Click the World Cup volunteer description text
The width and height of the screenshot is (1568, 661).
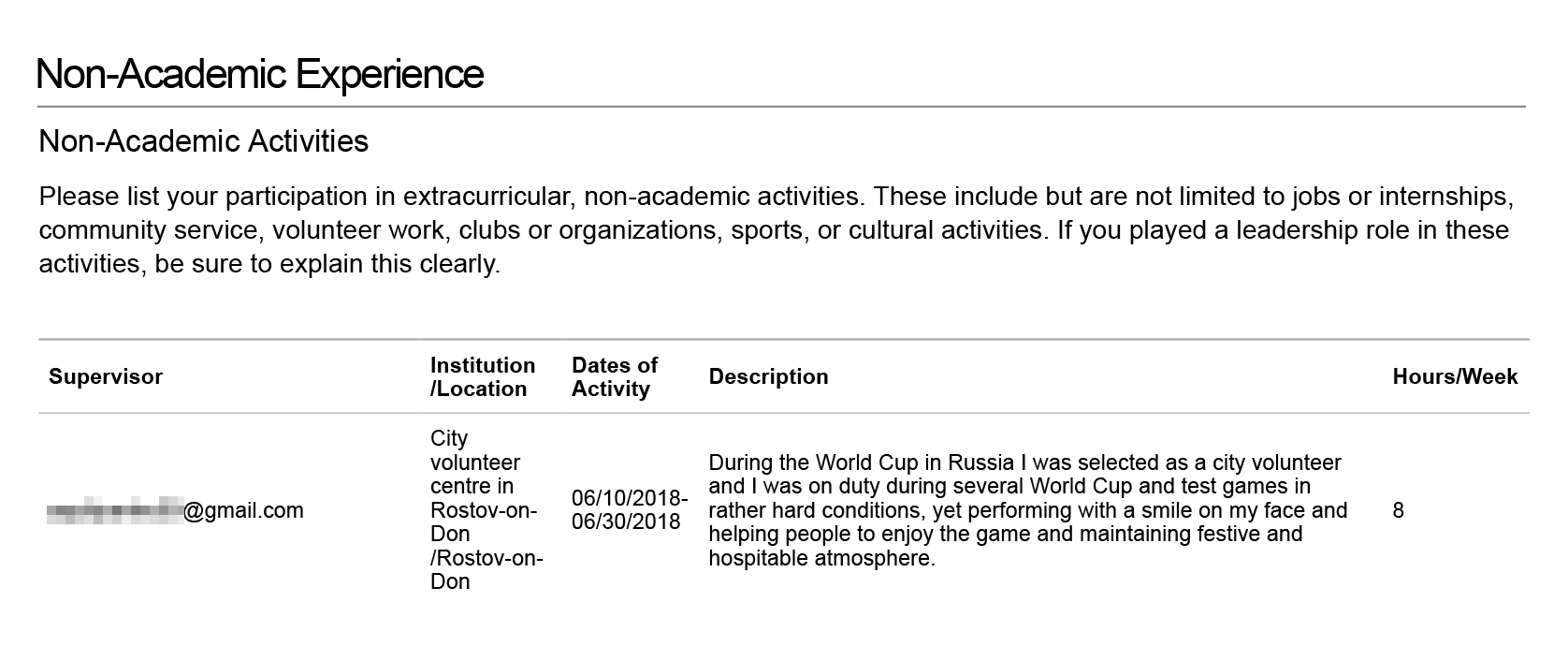(1028, 510)
